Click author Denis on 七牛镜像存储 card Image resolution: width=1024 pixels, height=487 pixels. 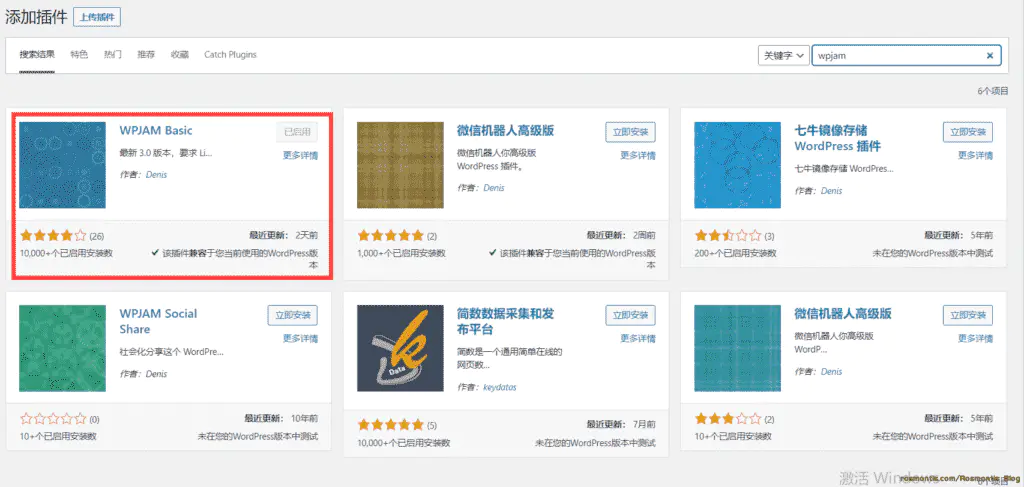point(831,191)
